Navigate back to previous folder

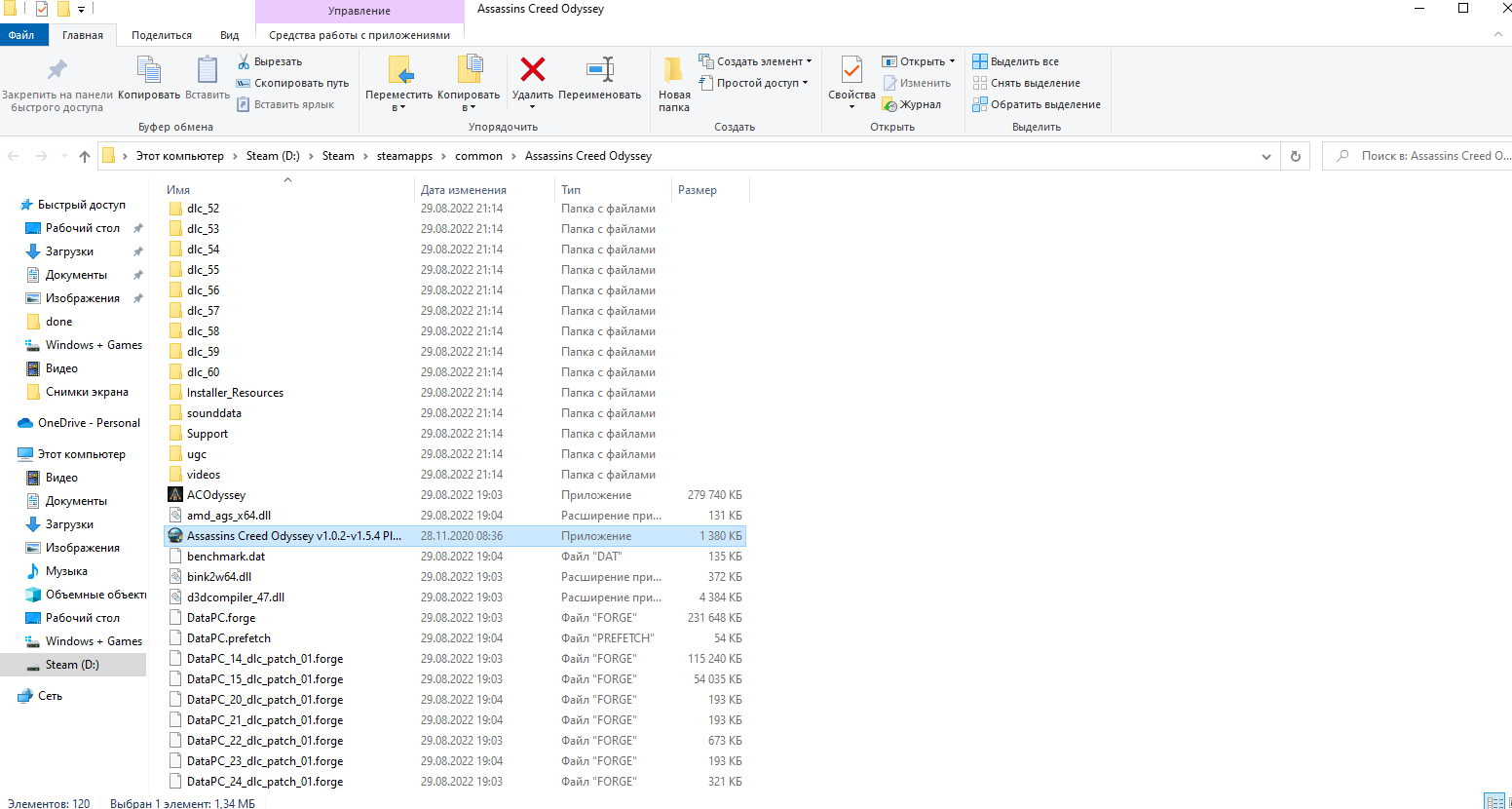pyautogui.click(x=13, y=156)
